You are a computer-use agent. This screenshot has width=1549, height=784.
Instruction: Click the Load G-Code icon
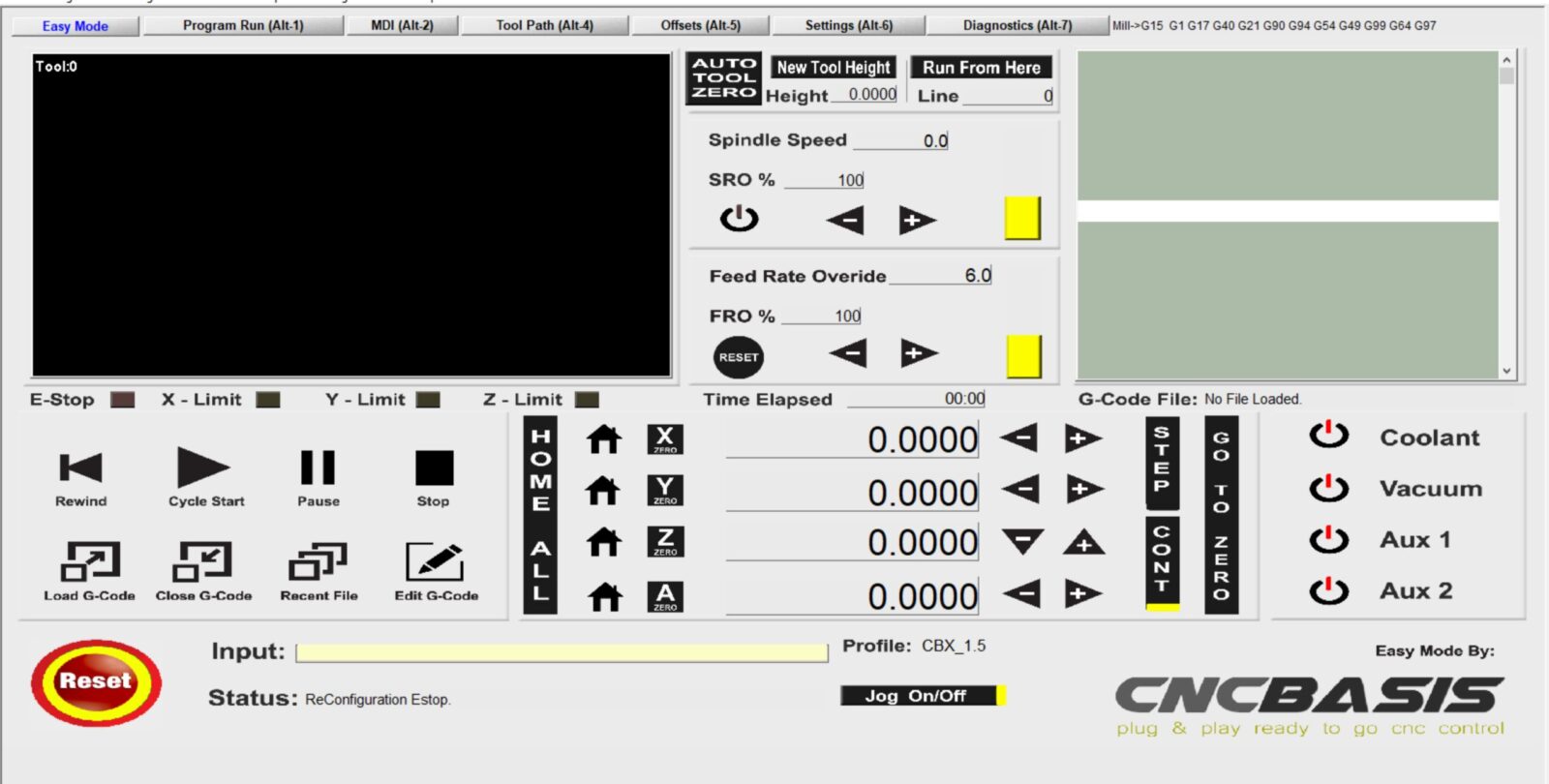coord(90,561)
